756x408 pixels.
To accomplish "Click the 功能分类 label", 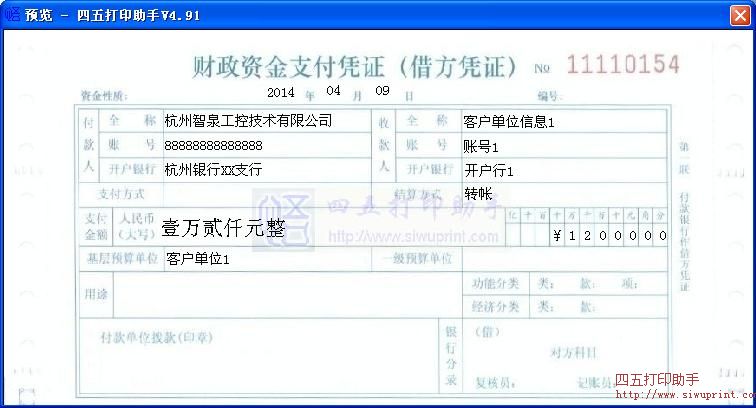I will [x=496, y=284].
